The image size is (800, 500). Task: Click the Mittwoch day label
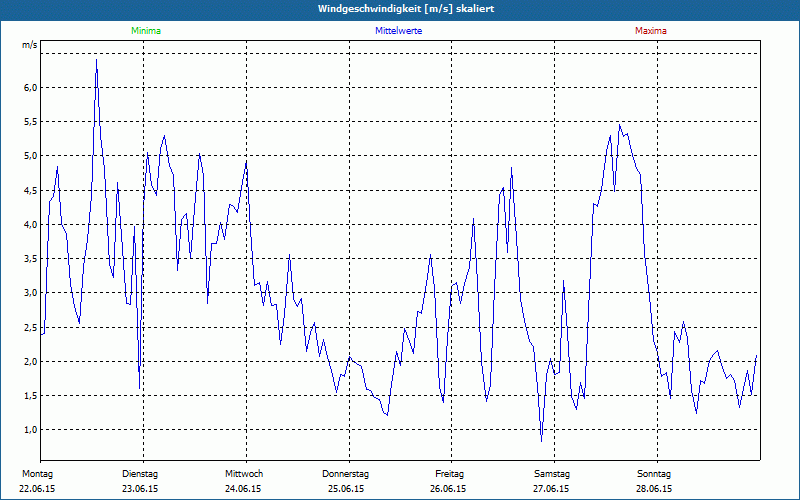[244, 474]
